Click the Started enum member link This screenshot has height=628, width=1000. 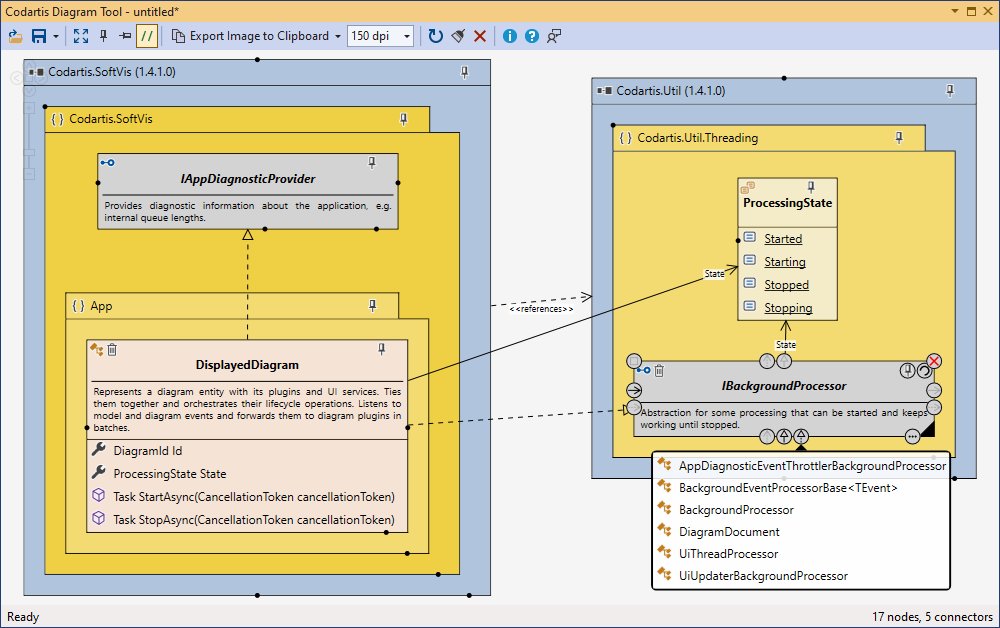pyautogui.click(x=783, y=239)
